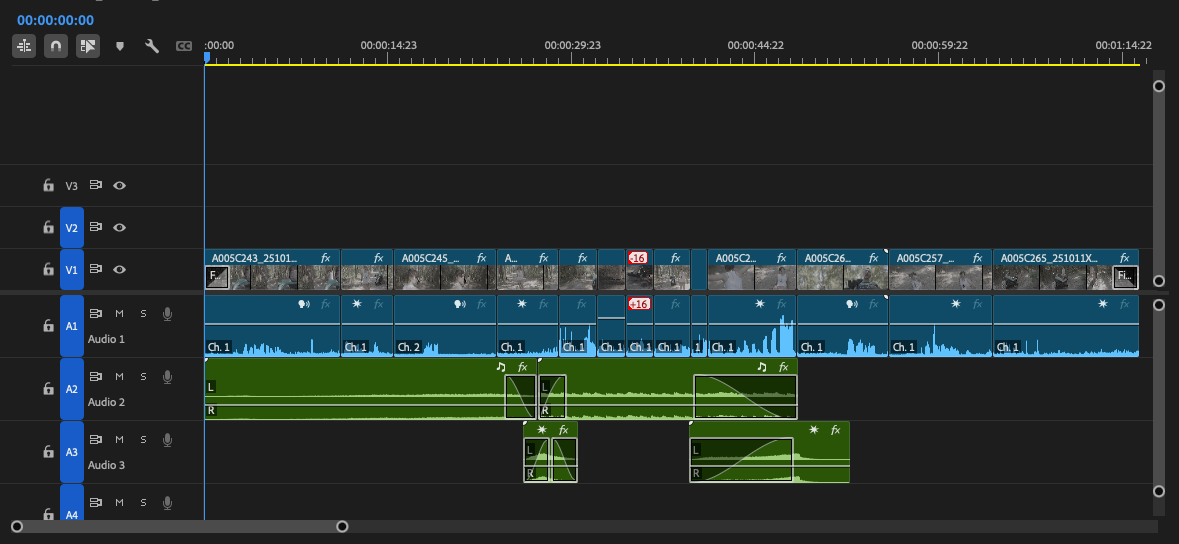Hide track V1 output with eye icon
The width and height of the screenshot is (1179, 544).
point(119,269)
